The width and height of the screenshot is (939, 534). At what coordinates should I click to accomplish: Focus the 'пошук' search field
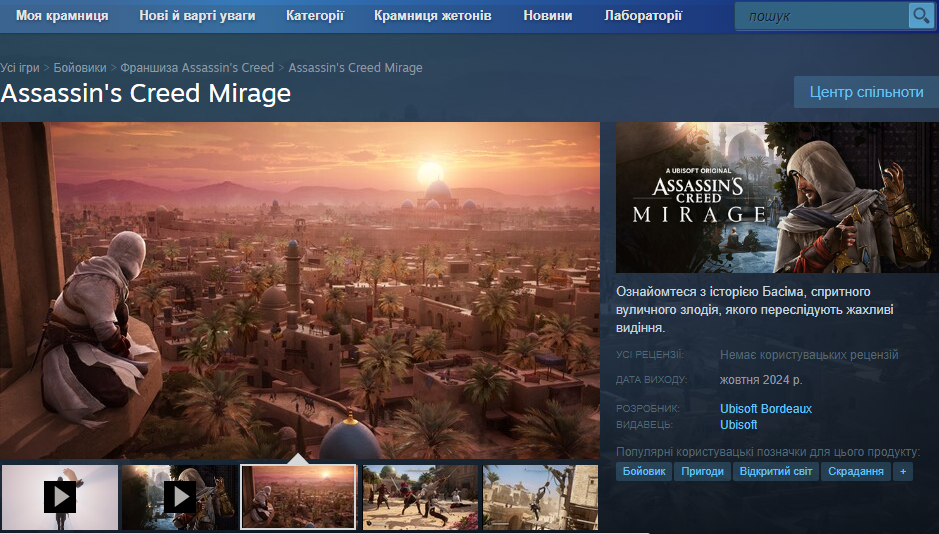coord(820,16)
